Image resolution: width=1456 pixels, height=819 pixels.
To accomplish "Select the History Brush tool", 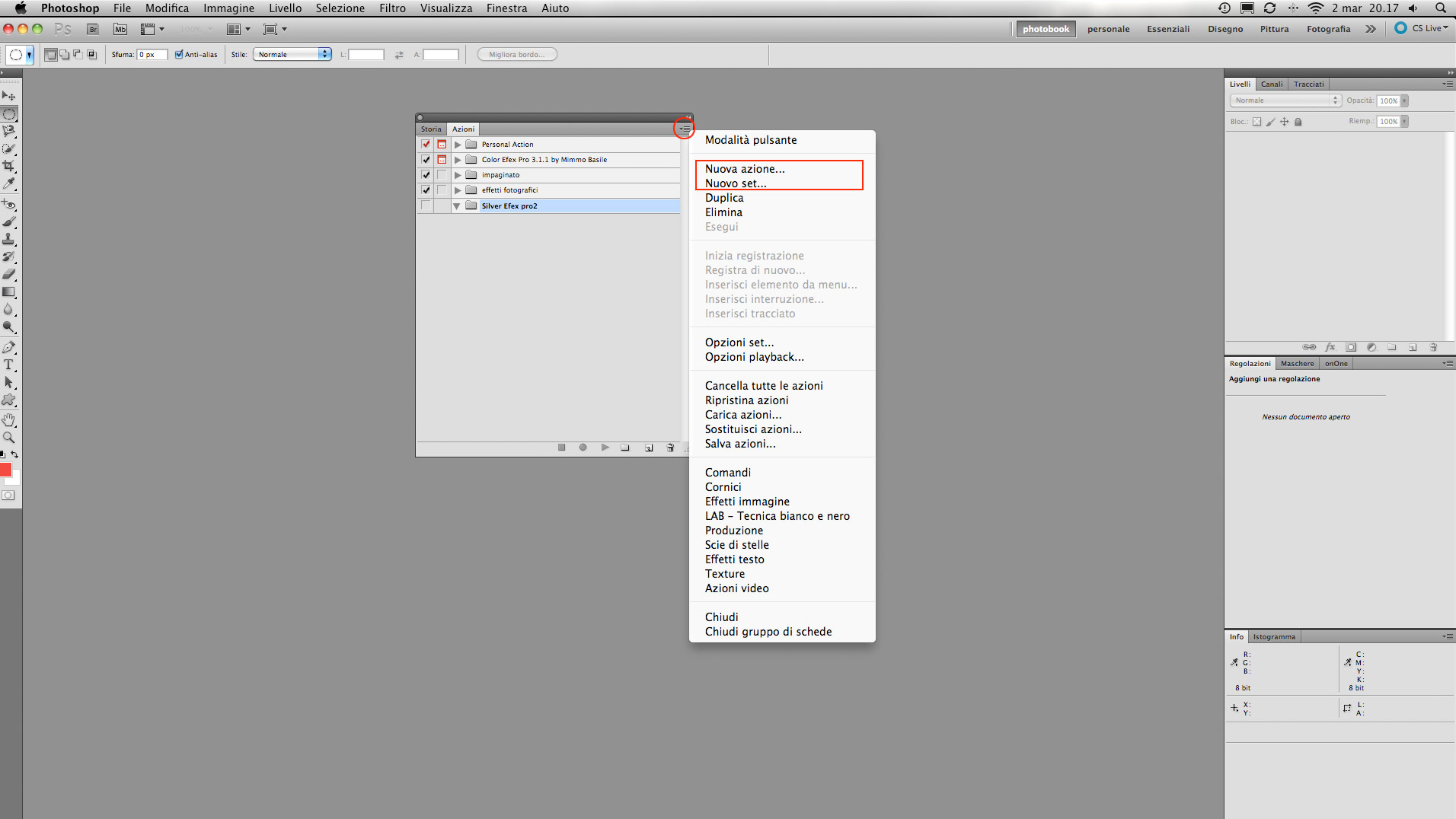I will point(9,257).
